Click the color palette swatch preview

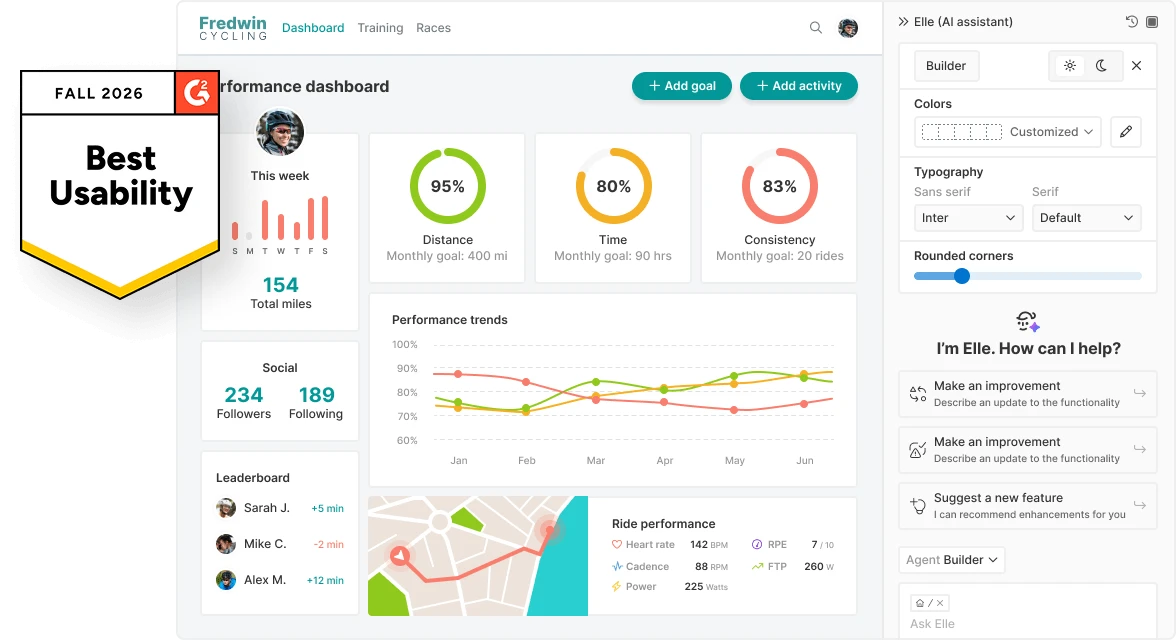tap(962, 131)
